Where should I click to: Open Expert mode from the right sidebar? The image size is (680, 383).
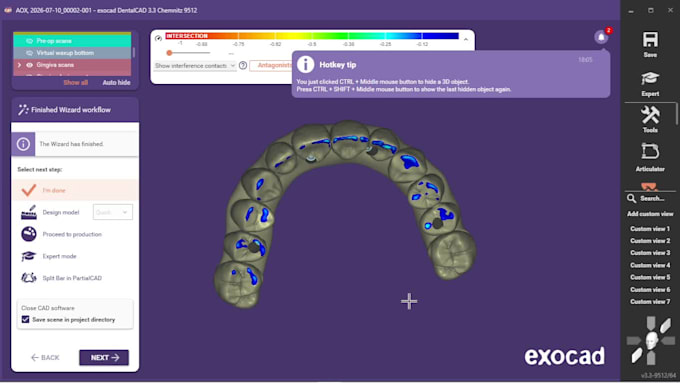tap(650, 83)
